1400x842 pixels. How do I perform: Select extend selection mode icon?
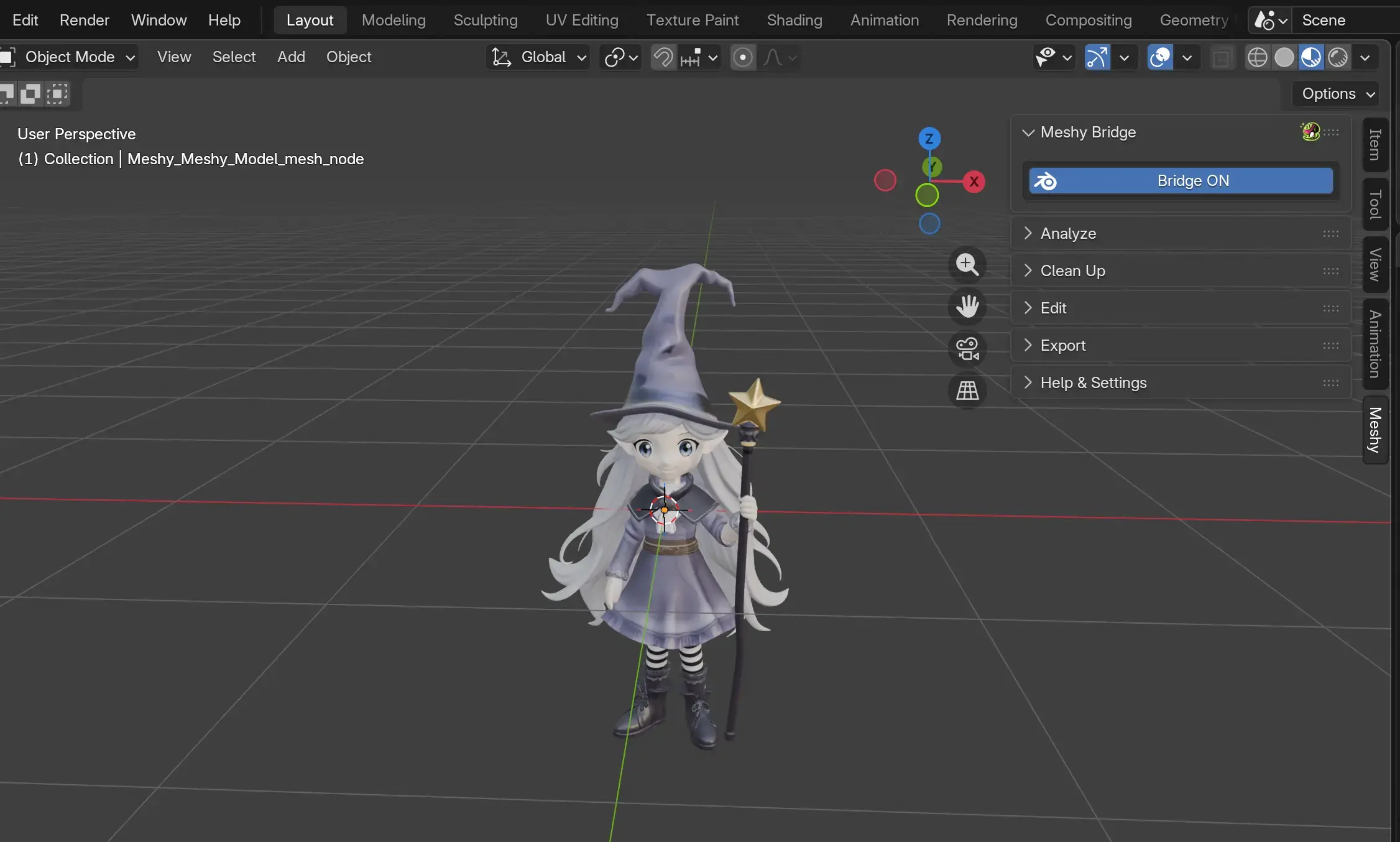pos(30,94)
